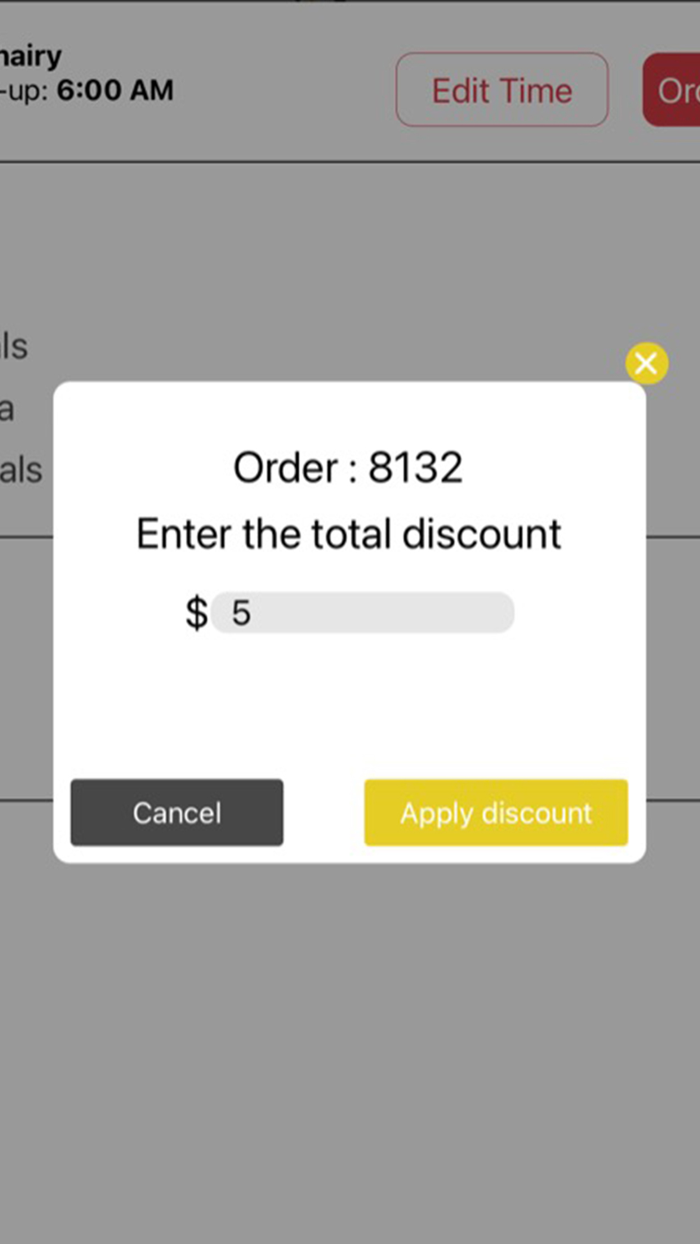The height and width of the screenshot is (1244, 700).
Task: Click the business name at top left
Action: tap(30, 55)
